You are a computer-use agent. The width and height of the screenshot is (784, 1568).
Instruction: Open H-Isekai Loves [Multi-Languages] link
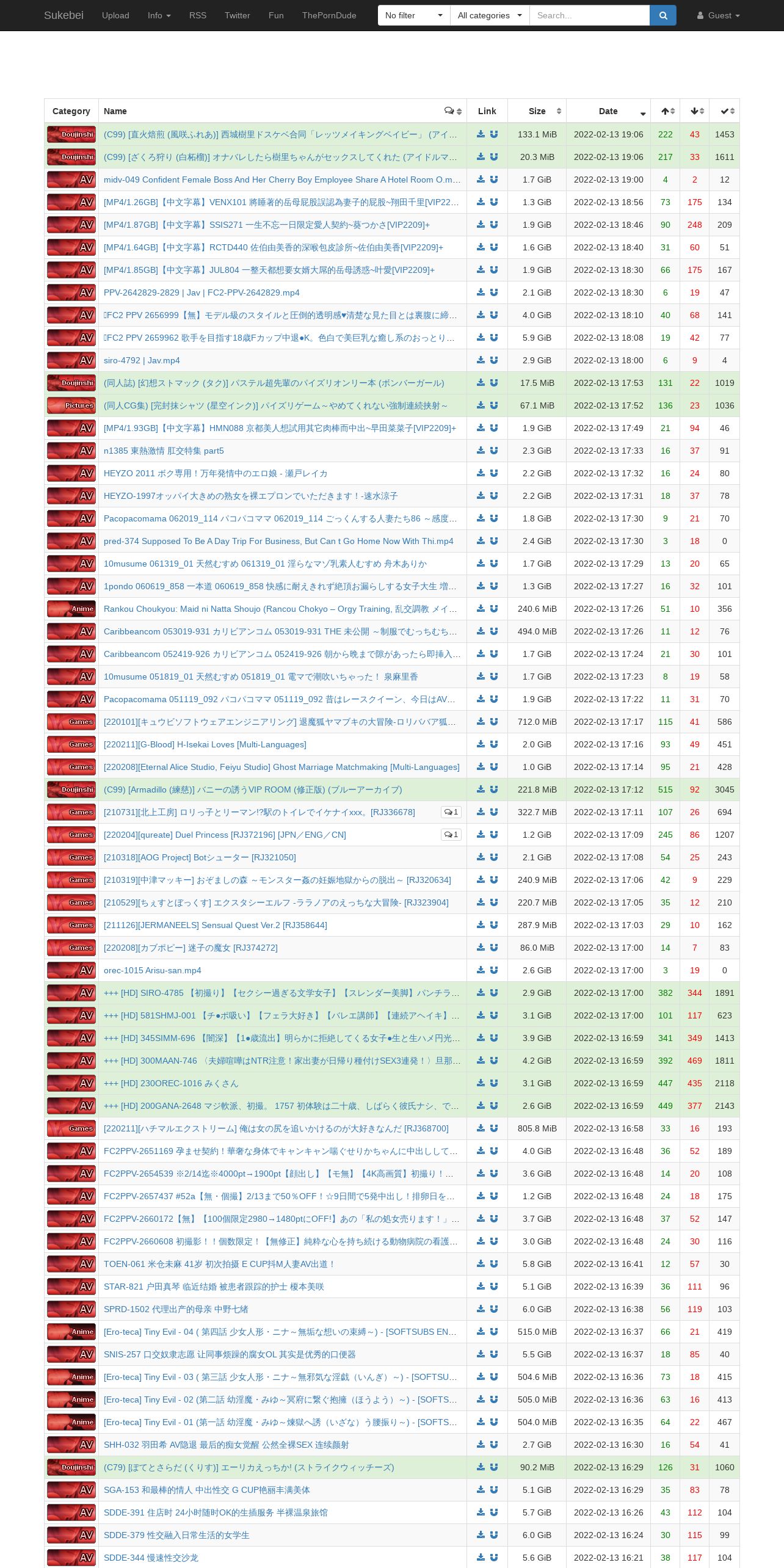tap(205, 744)
